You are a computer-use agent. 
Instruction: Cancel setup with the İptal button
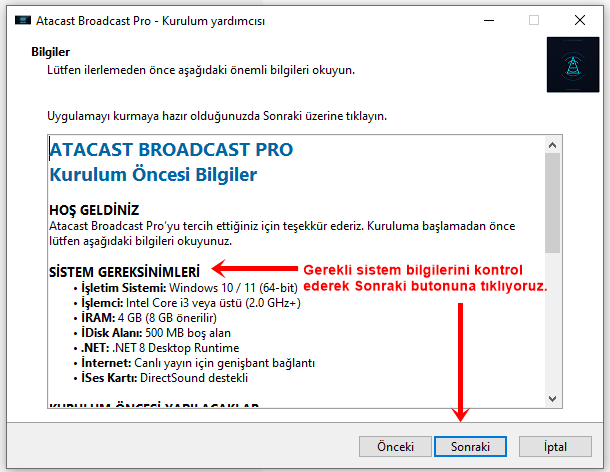tap(555, 446)
